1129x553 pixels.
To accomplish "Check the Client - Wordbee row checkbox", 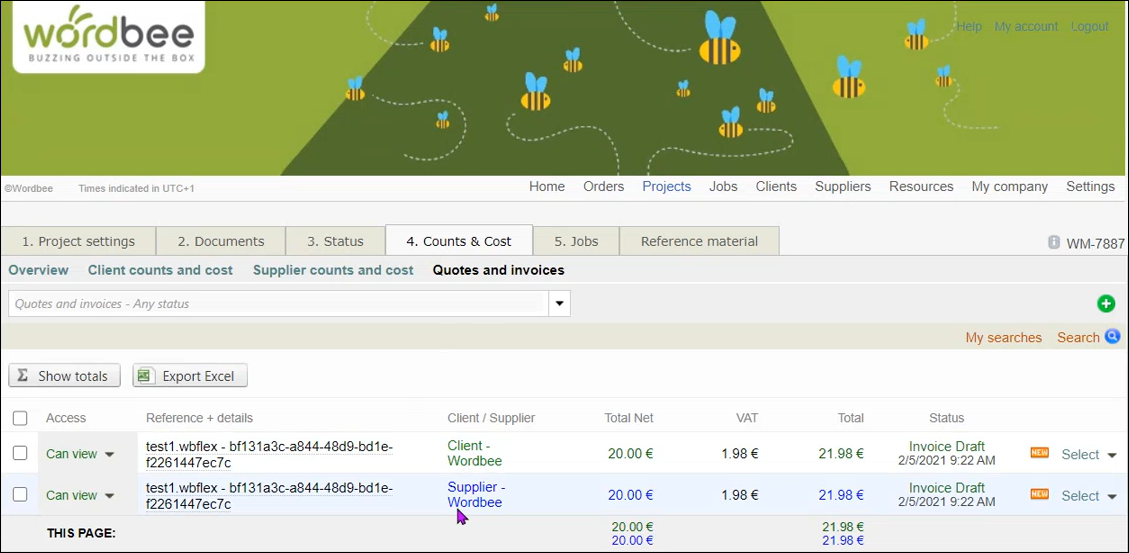I will pyautogui.click(x=20, y=453).
